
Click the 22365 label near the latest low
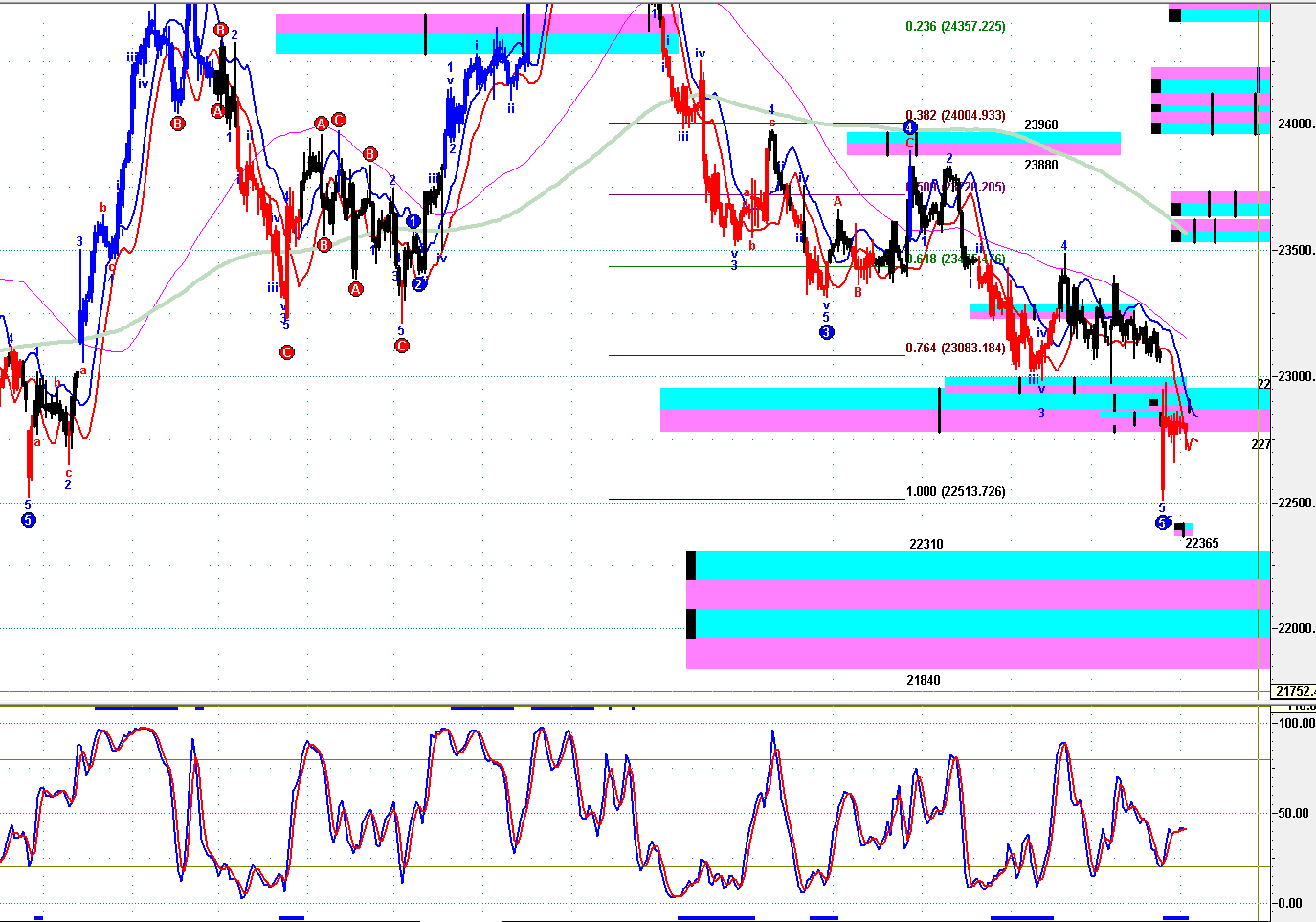tap(1202, 543)
